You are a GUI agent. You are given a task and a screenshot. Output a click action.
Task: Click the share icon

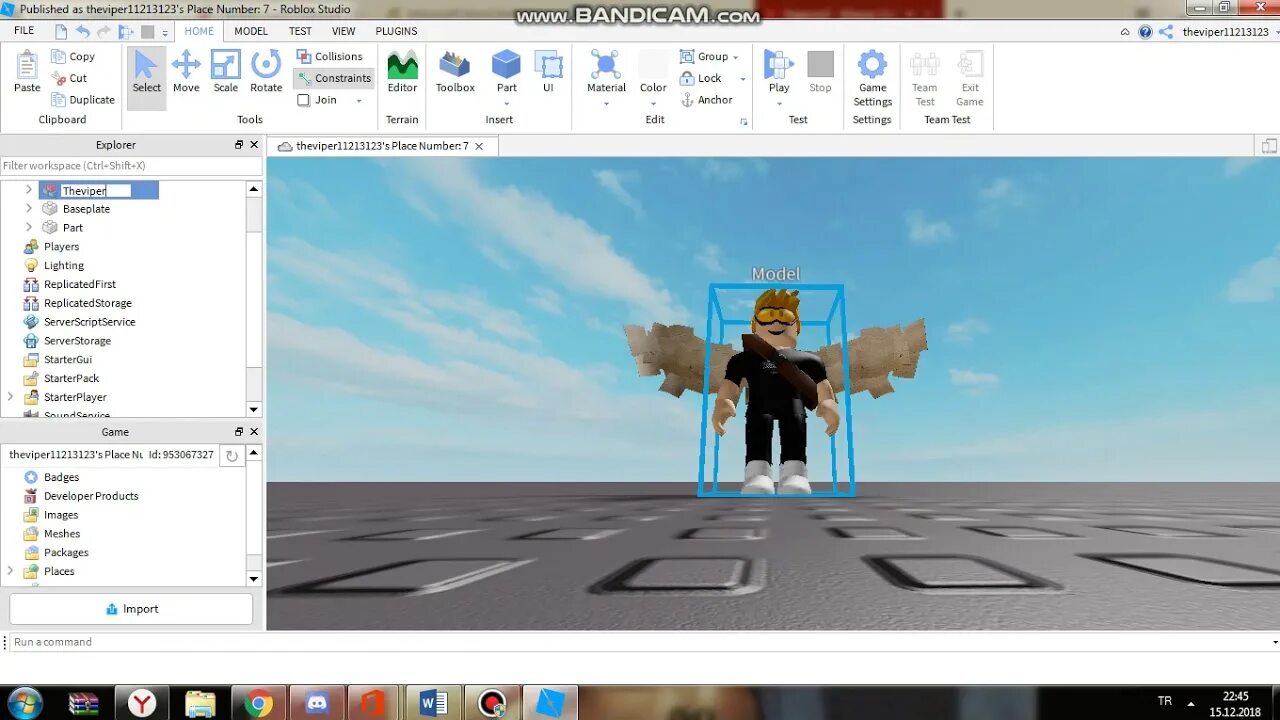(1167, 32)
